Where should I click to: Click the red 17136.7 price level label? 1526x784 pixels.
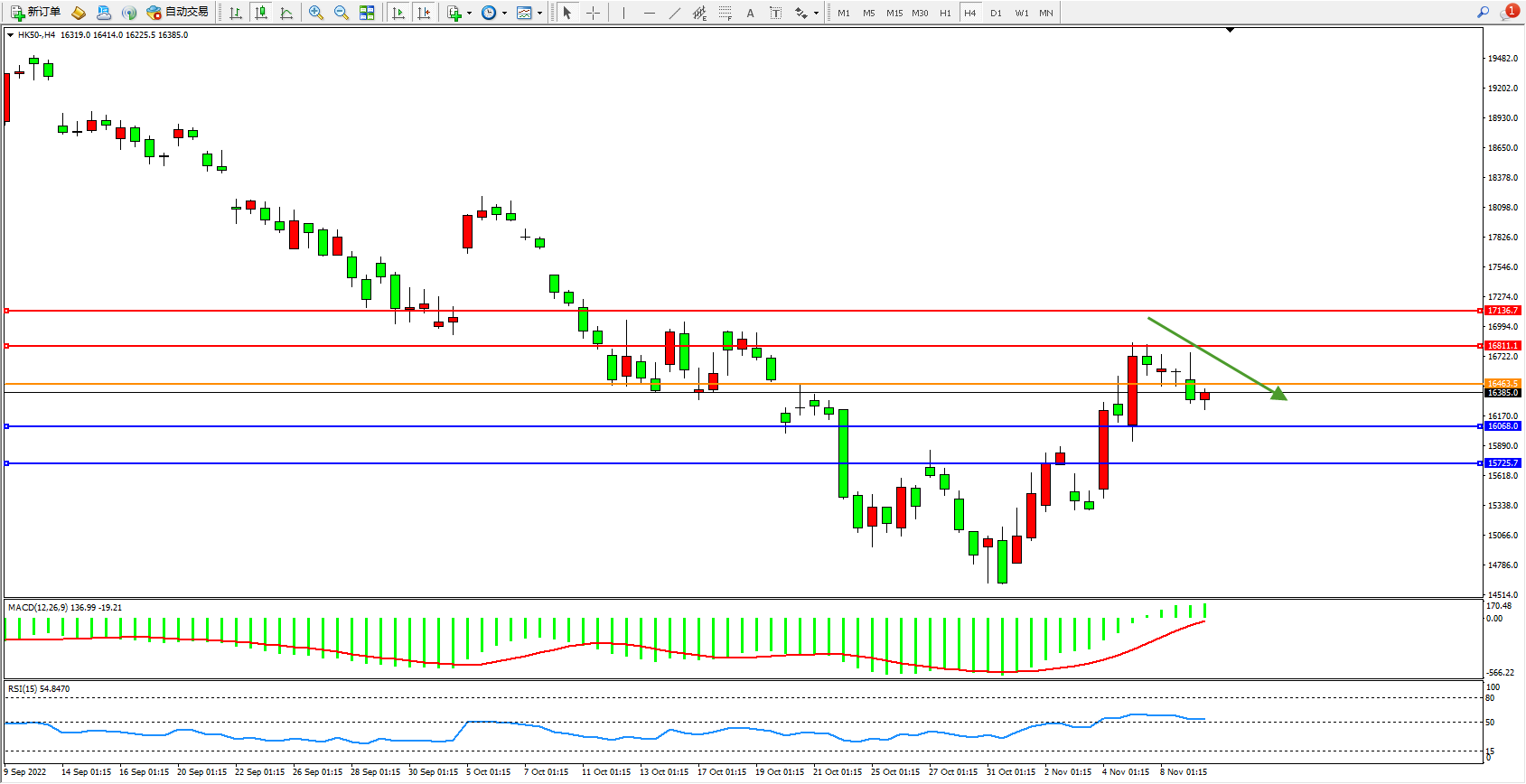pos(1503,311)
